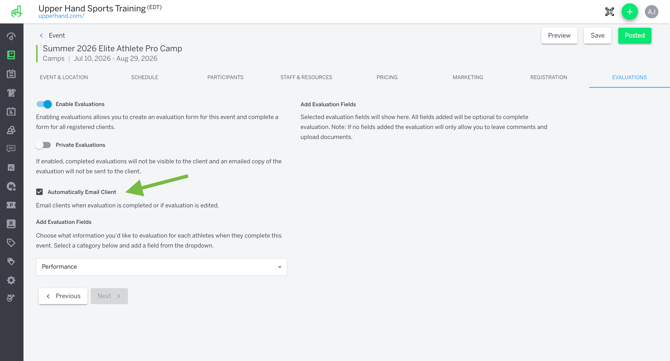Click the Automatically Email Client label

tap(82, 192)
